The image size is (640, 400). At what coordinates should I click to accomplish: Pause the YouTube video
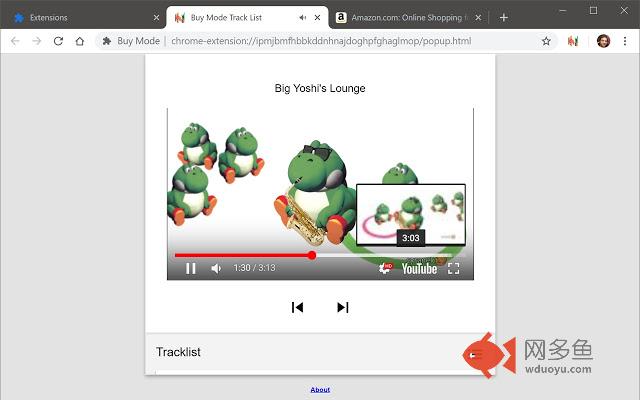pos(191,268)
